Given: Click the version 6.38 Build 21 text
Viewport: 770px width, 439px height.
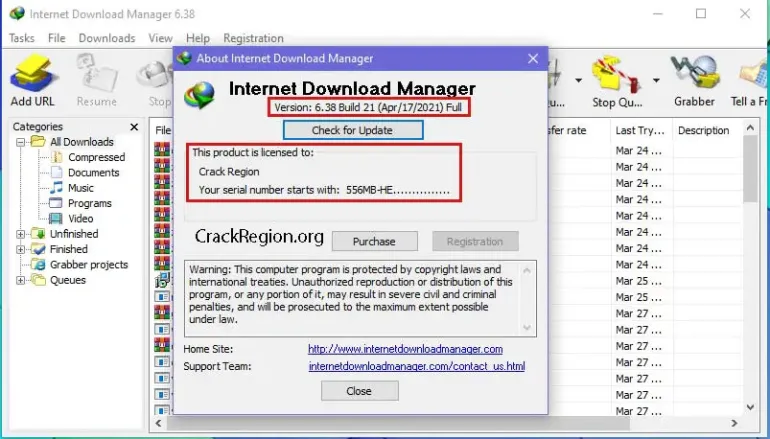Looking at the screenshot, I should pyautogui.click(x=368, y=108).
